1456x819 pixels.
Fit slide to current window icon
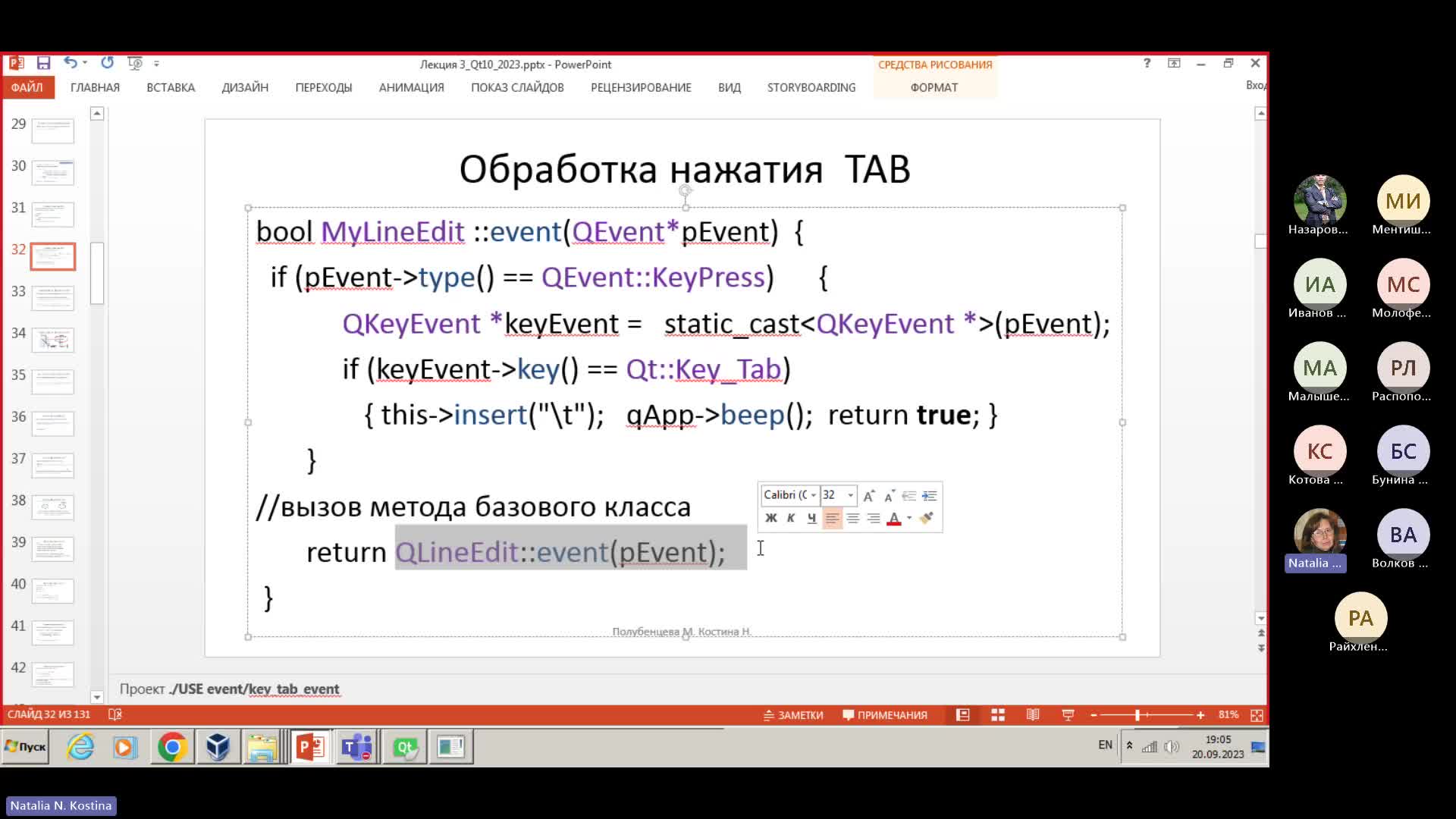click(x=1257, y=715)
